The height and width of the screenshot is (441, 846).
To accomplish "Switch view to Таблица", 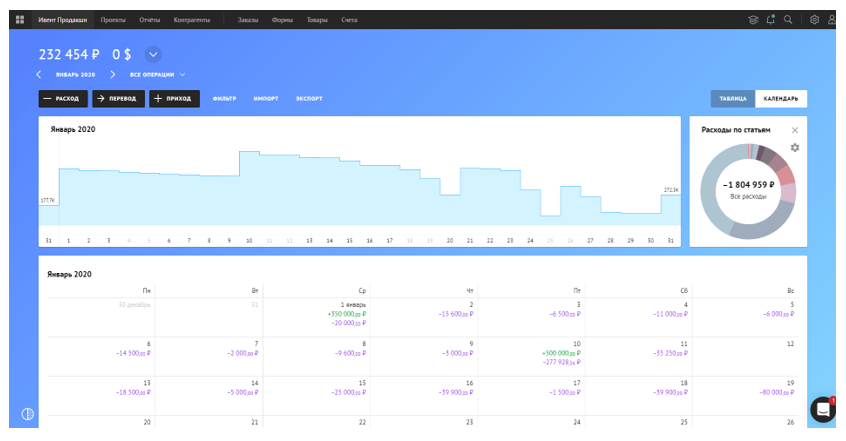I will pos(733,99).
